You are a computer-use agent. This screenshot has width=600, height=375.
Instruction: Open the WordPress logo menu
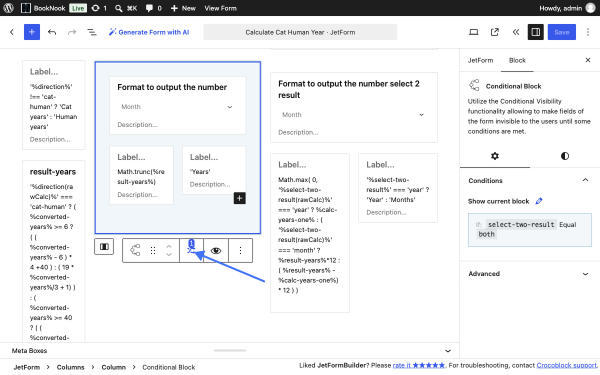[x=8, y=8]
